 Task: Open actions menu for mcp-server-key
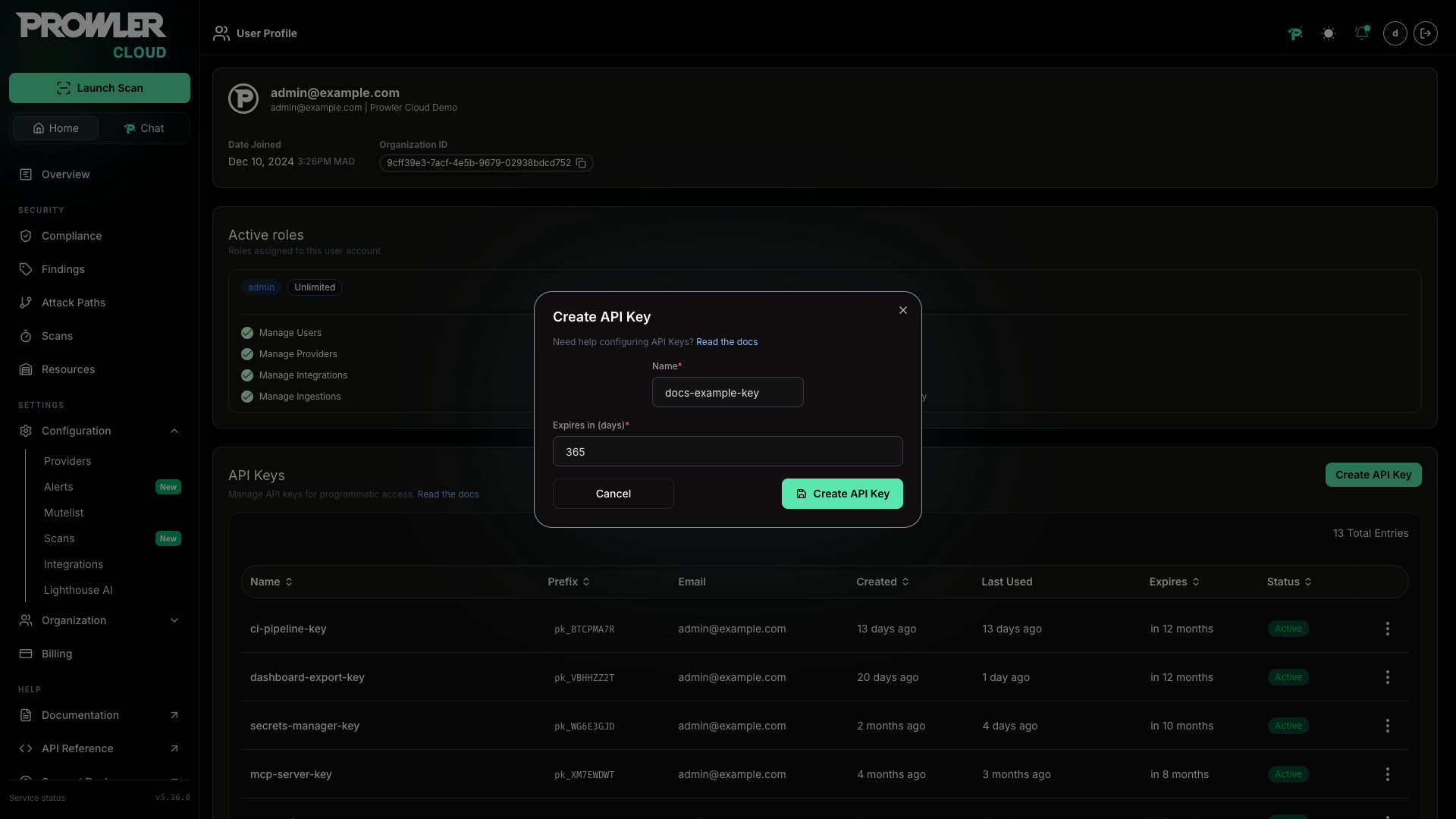[x=1388, y=774]
